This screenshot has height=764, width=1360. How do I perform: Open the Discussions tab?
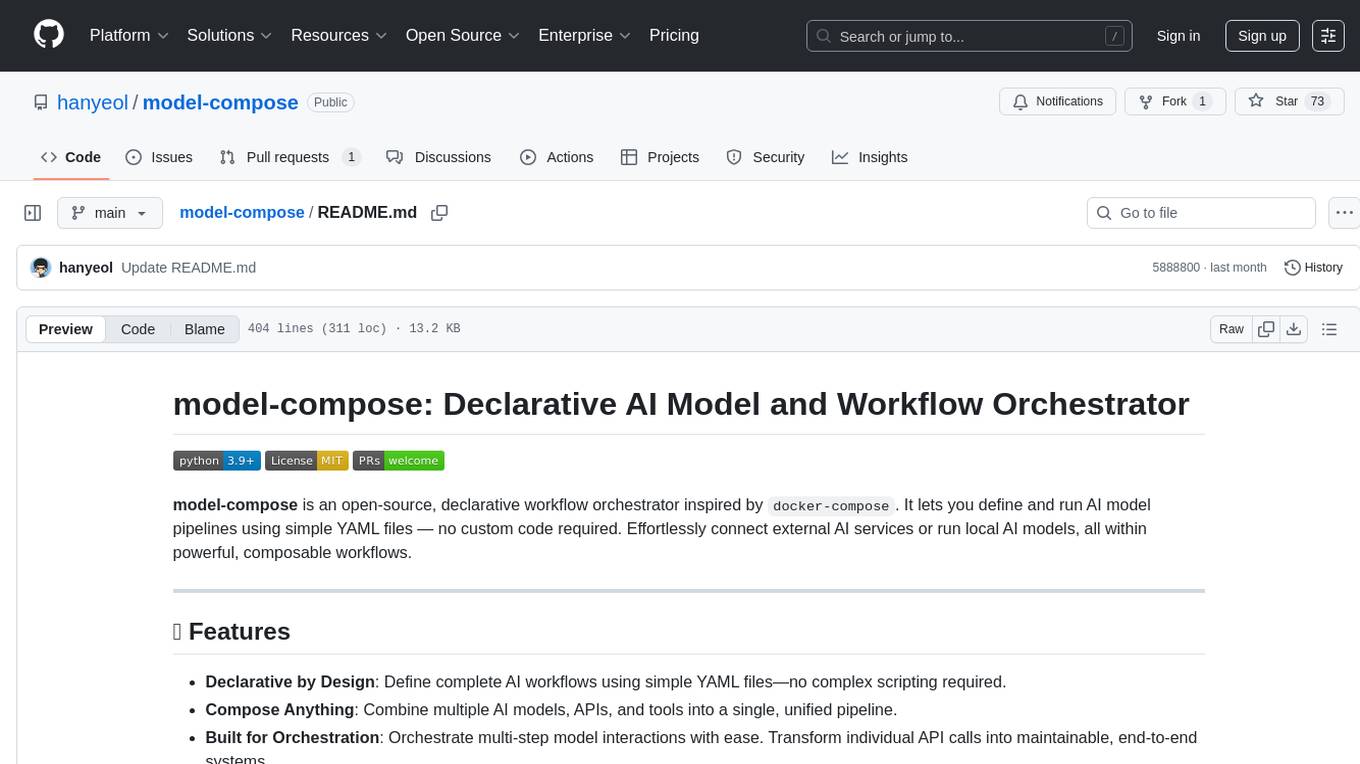coord(439,157)
